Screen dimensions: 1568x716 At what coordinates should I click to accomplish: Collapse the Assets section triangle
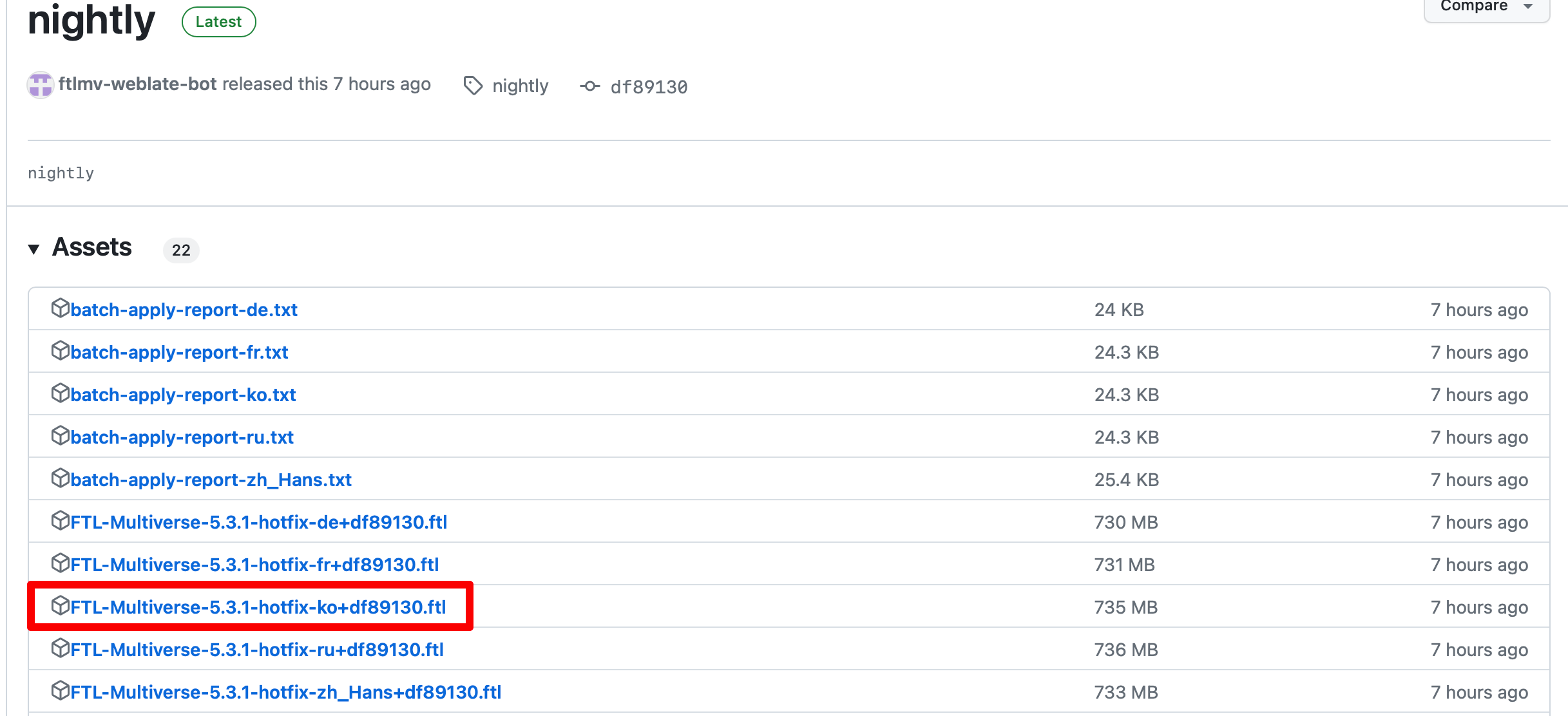[34, 249]
